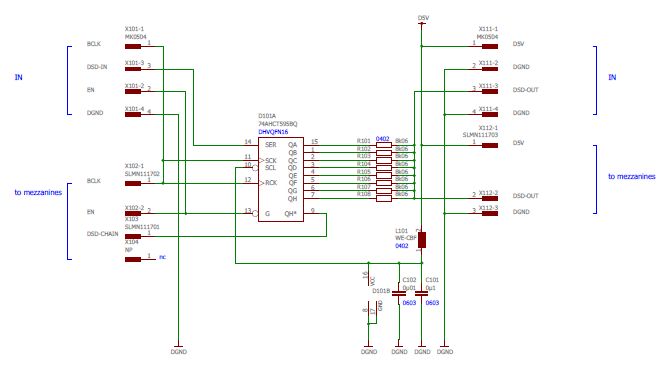Click the '0603' footprint label under C102
Screen dimensions: 669x370
[x=409, y=303]
